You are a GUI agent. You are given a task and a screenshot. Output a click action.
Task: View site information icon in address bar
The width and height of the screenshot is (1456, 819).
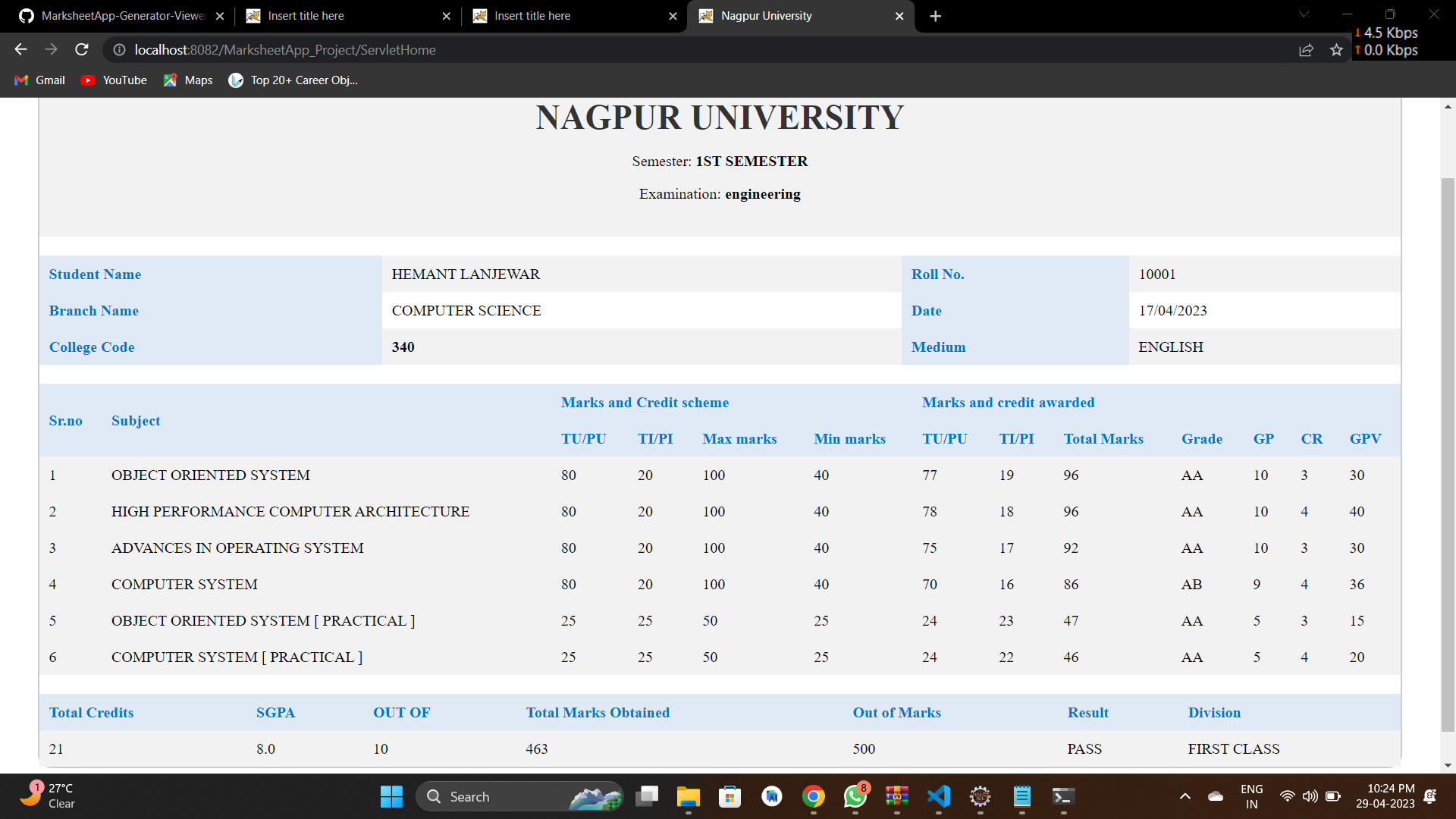tap(119, 50)
